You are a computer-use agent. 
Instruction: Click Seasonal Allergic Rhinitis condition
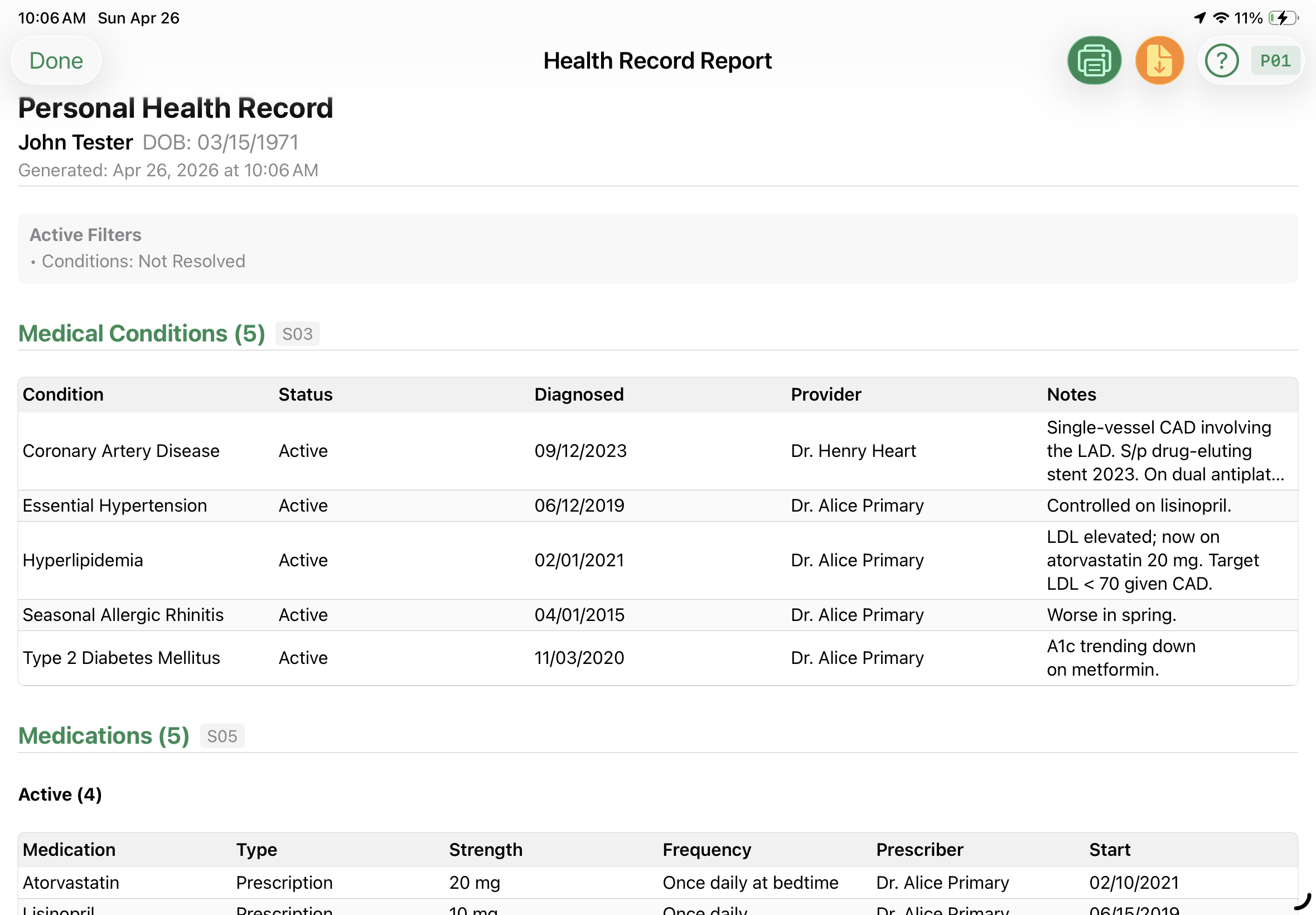click(123, 615)
